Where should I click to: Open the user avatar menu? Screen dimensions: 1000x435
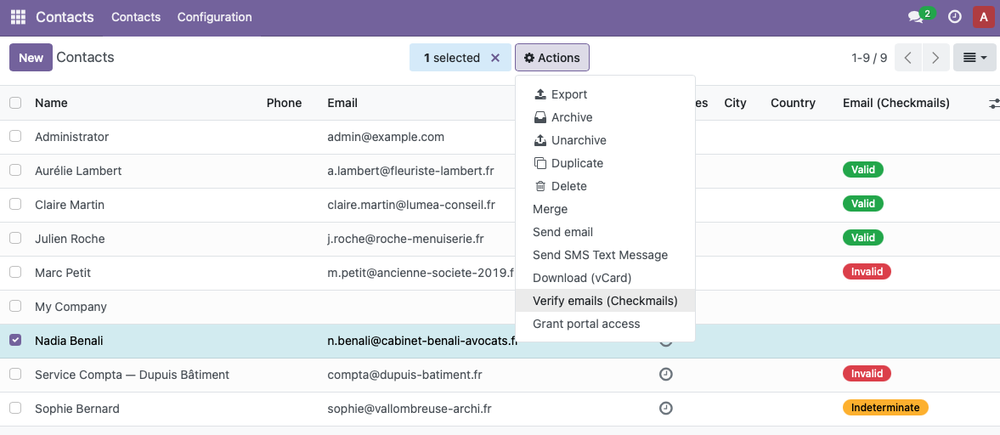[983, 17]
